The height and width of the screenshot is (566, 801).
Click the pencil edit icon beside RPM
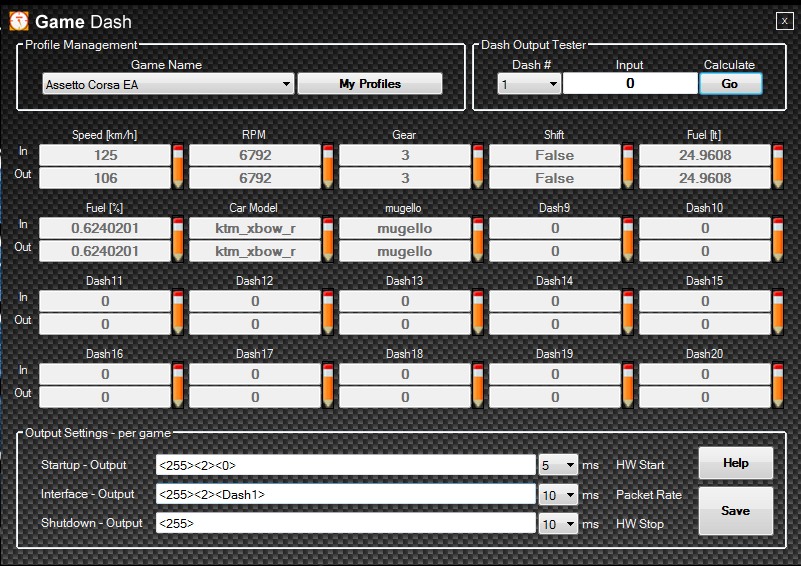click(328, 166)
